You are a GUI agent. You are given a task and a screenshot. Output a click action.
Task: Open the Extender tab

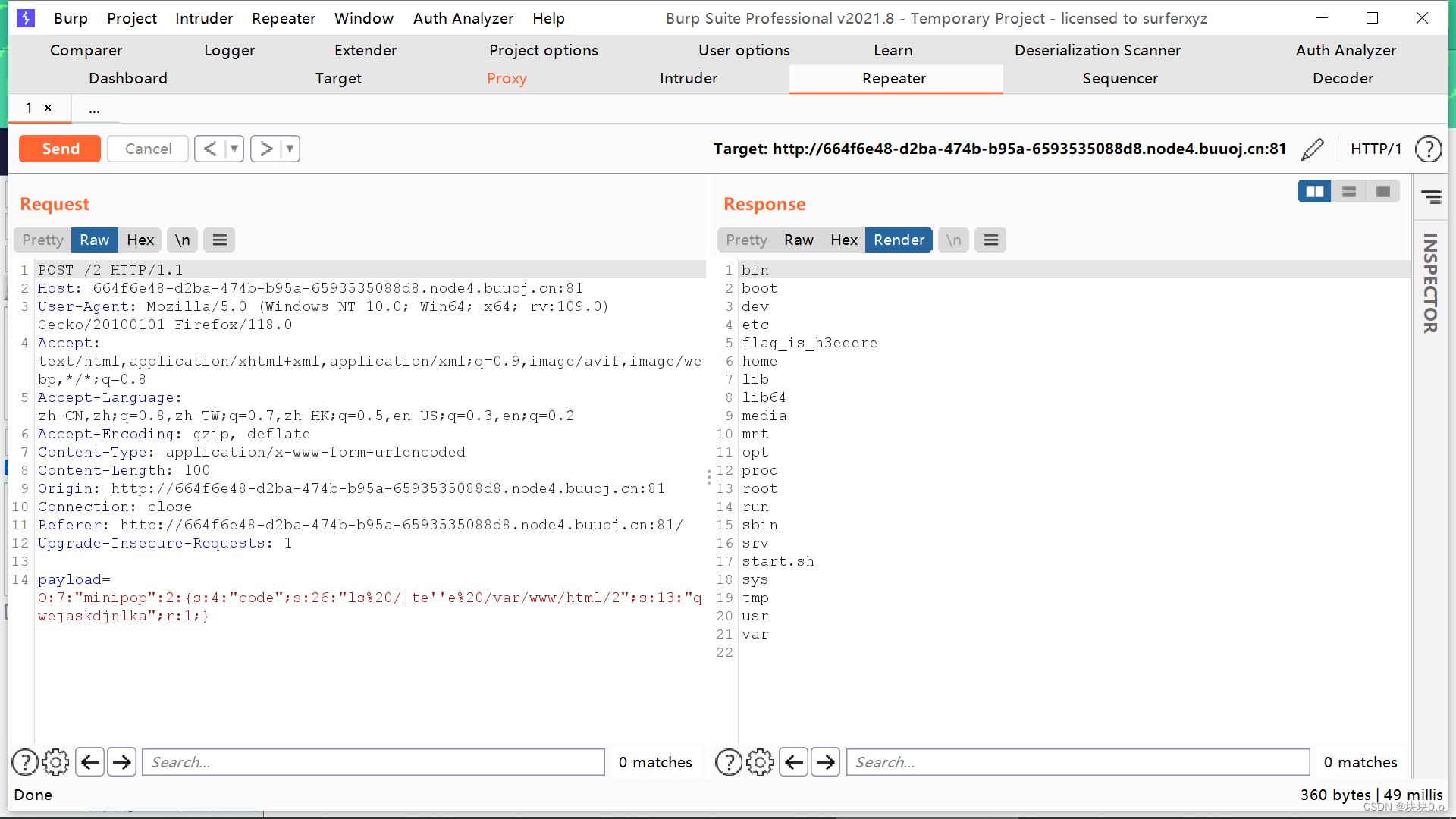pyautogui.click(x=366, y=51)
